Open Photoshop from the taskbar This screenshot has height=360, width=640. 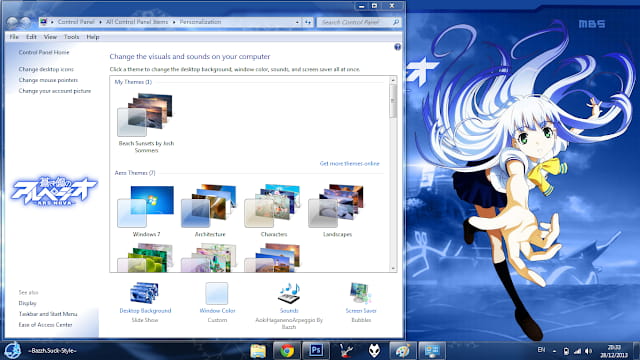point(316,351)
